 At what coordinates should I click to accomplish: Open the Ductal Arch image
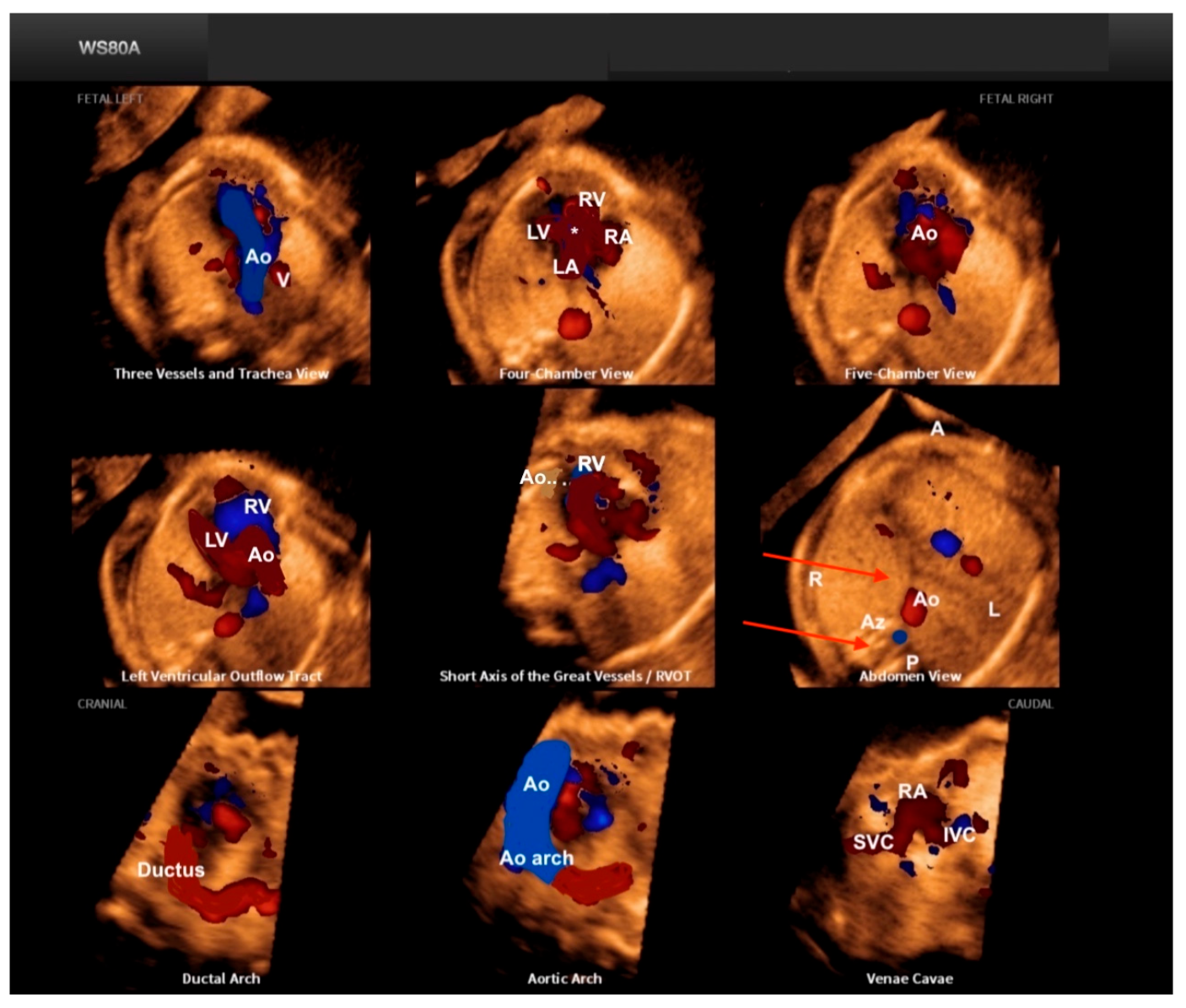(x=202, y=844)
